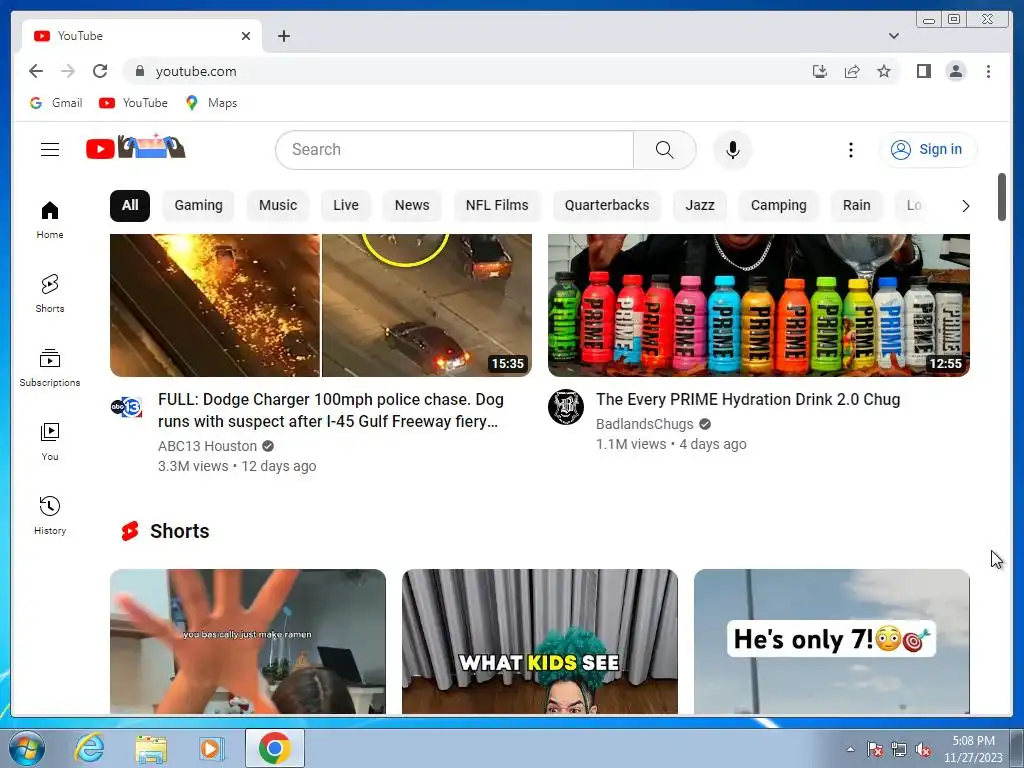1024x768 pixels.
Task: Open a new browser tab
Action: click(x=283, y=36)
